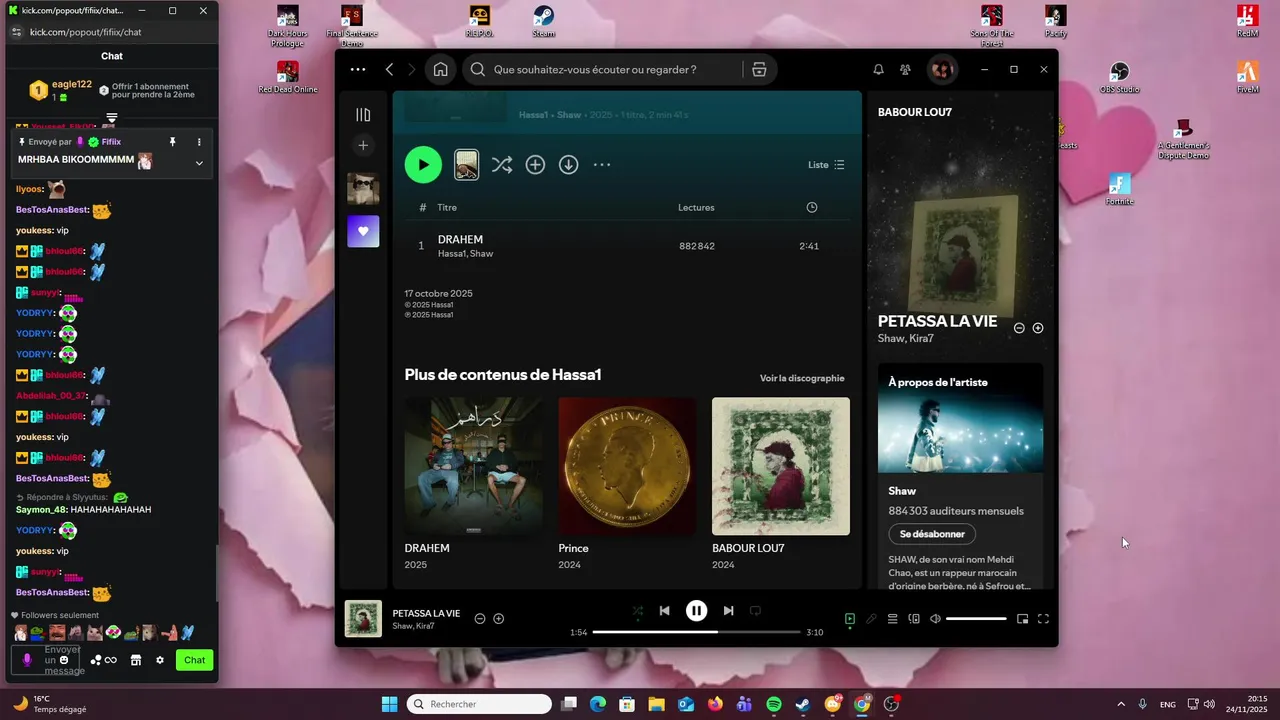Open more options dots for the album

pos(601,165)
